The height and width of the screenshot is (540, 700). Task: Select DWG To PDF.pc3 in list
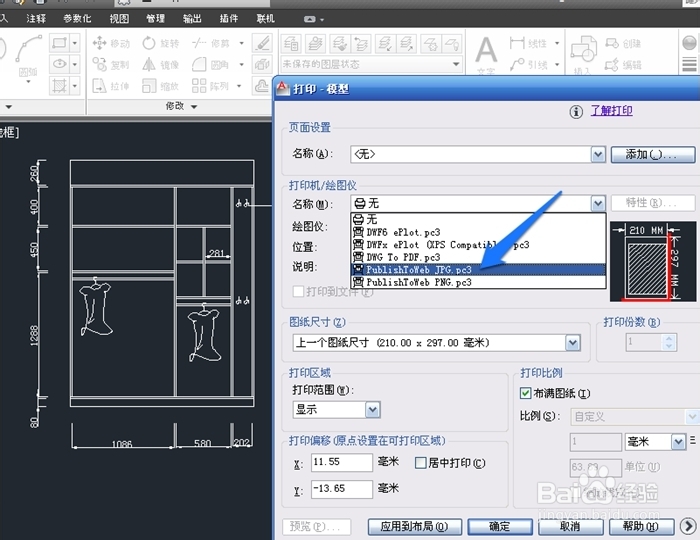[x=478, y=257]
